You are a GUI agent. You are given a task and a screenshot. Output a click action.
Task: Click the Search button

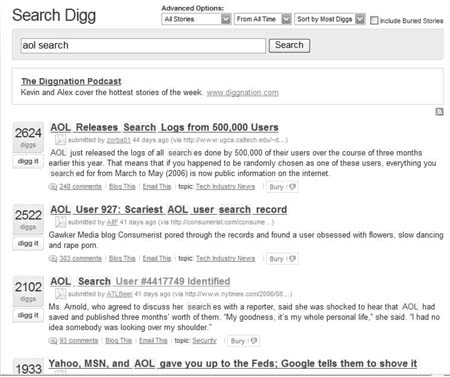click(x=289, y=45)
